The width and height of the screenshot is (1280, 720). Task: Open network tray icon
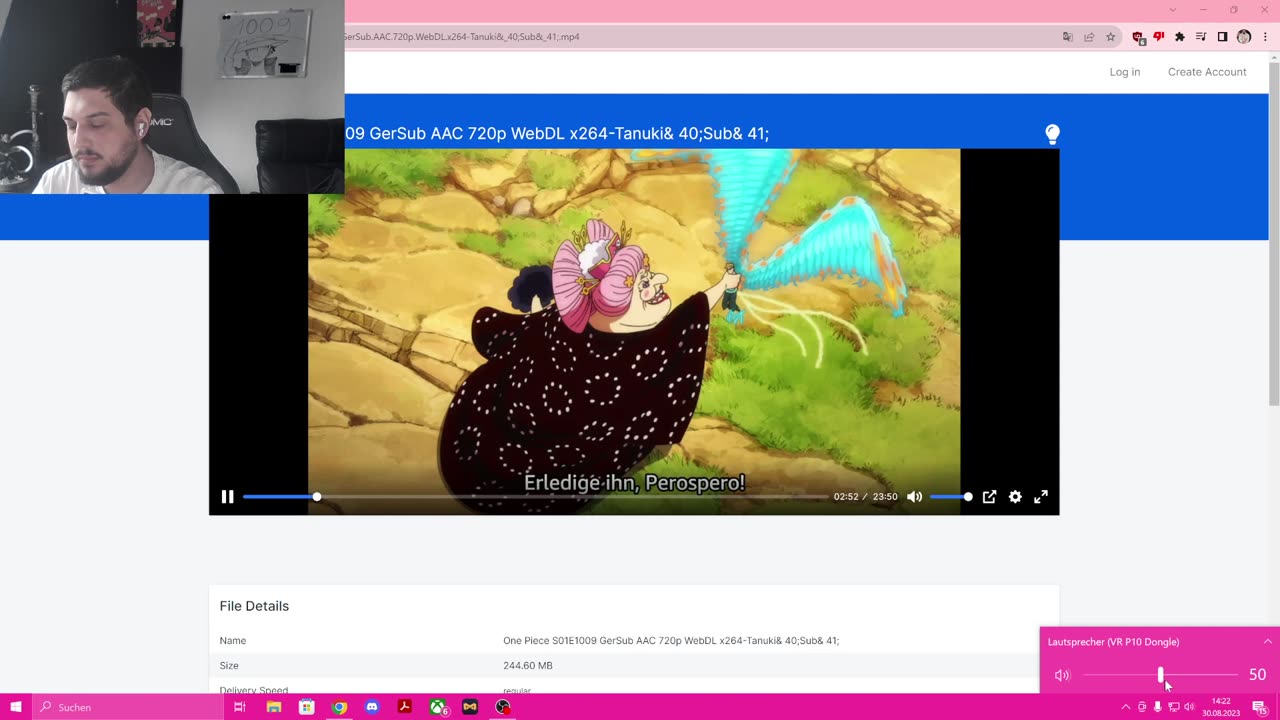click(1173, 707)
